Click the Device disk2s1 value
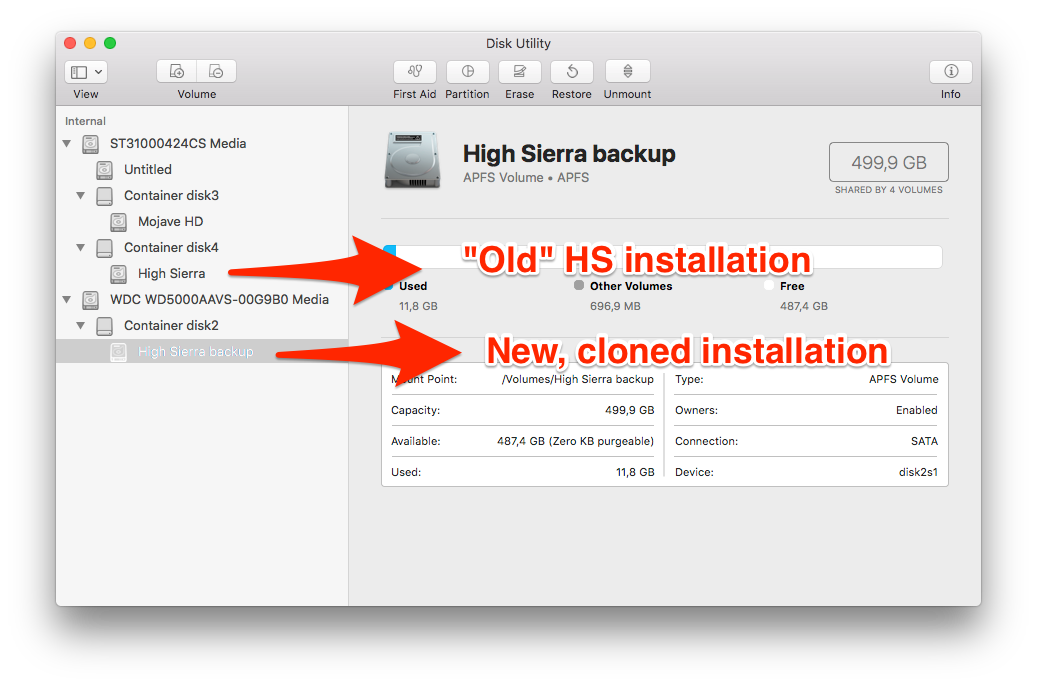 (x=918, y=472)
